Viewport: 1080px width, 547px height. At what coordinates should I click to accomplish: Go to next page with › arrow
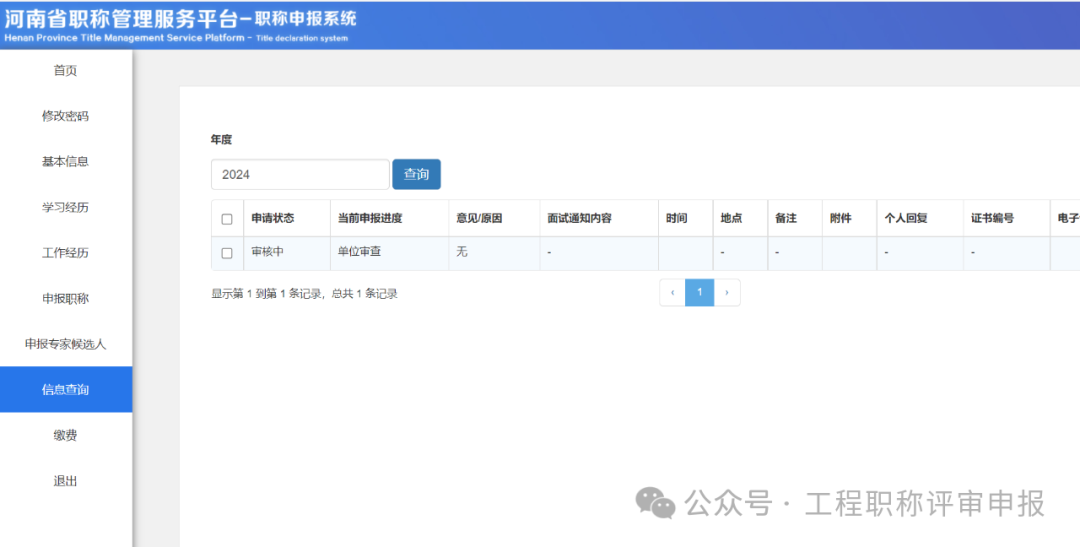pyautogui.click(x=727, y=292)
